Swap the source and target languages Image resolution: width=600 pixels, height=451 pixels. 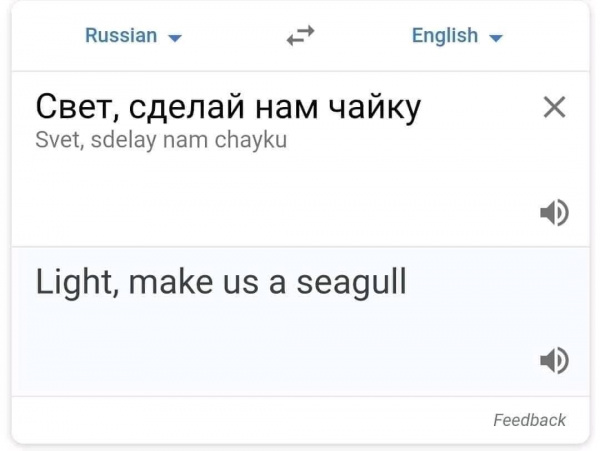click(x=299, y=36)
